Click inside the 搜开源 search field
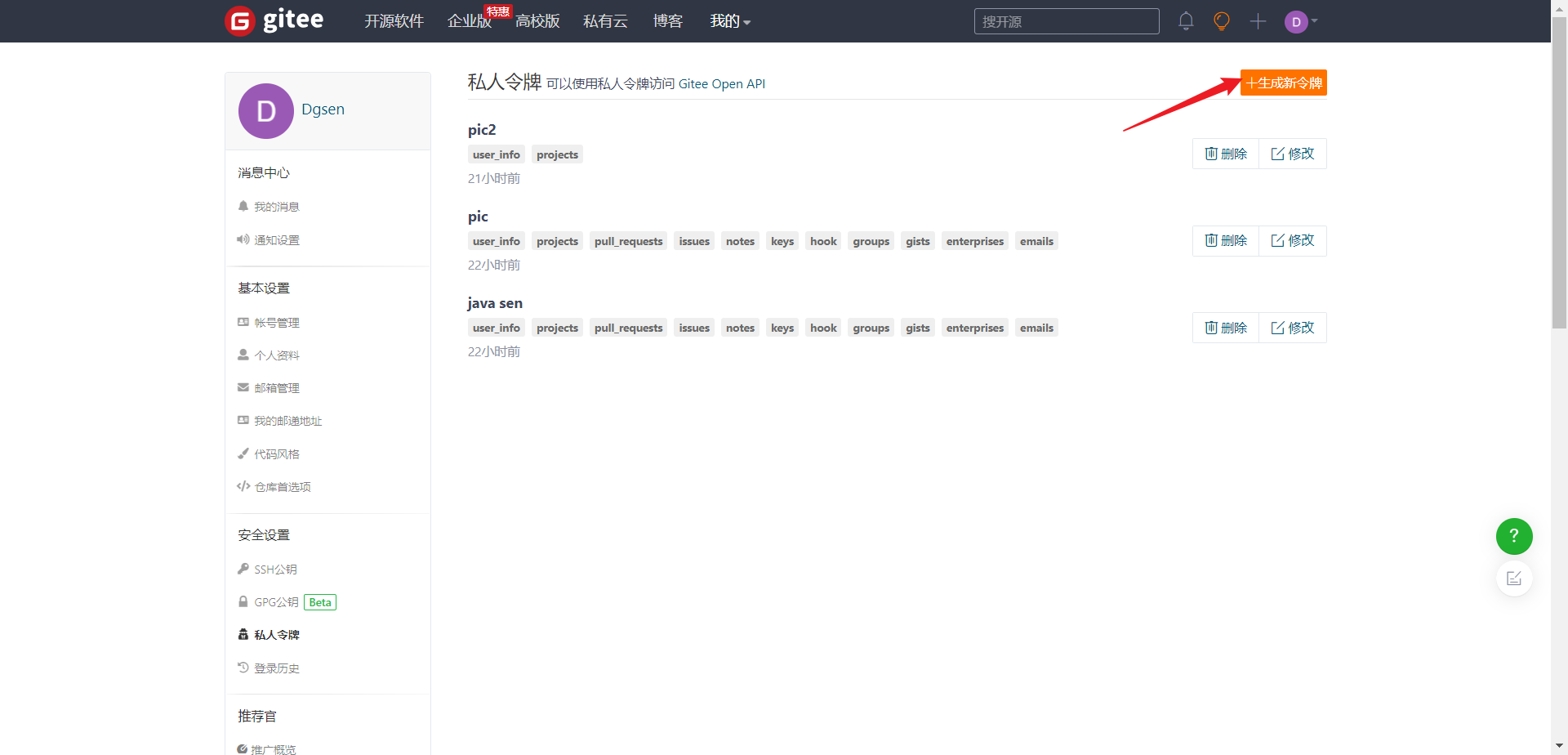The image size is (1568, 755). point(1067,21)
